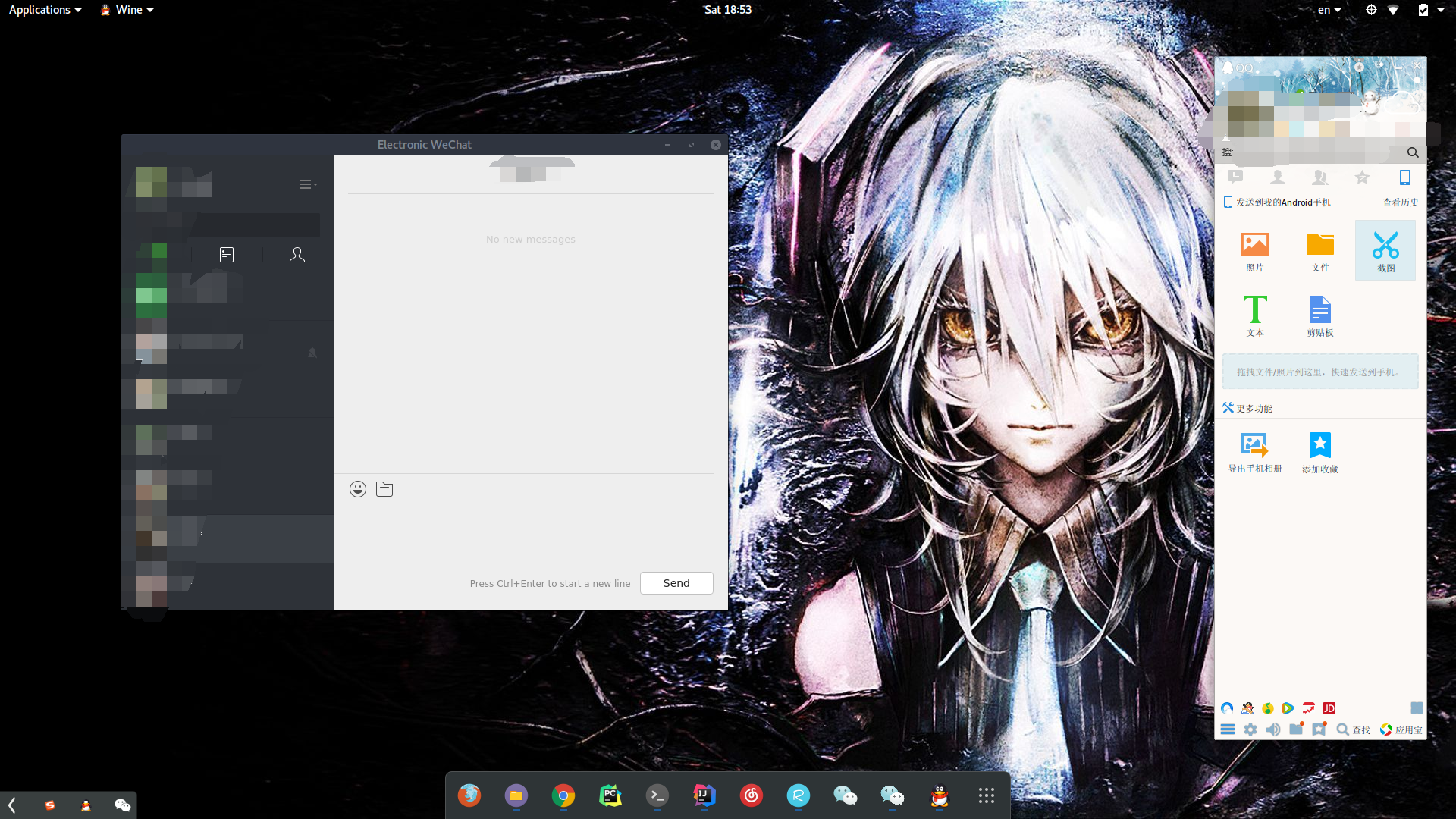
Task: Click the QQ drop-files-here box
Action: coord(1320,372)
